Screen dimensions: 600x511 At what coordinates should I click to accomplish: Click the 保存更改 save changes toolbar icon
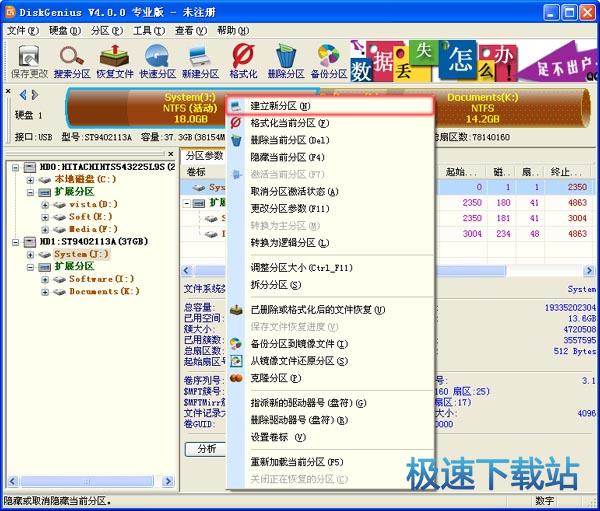coord(29,61)
